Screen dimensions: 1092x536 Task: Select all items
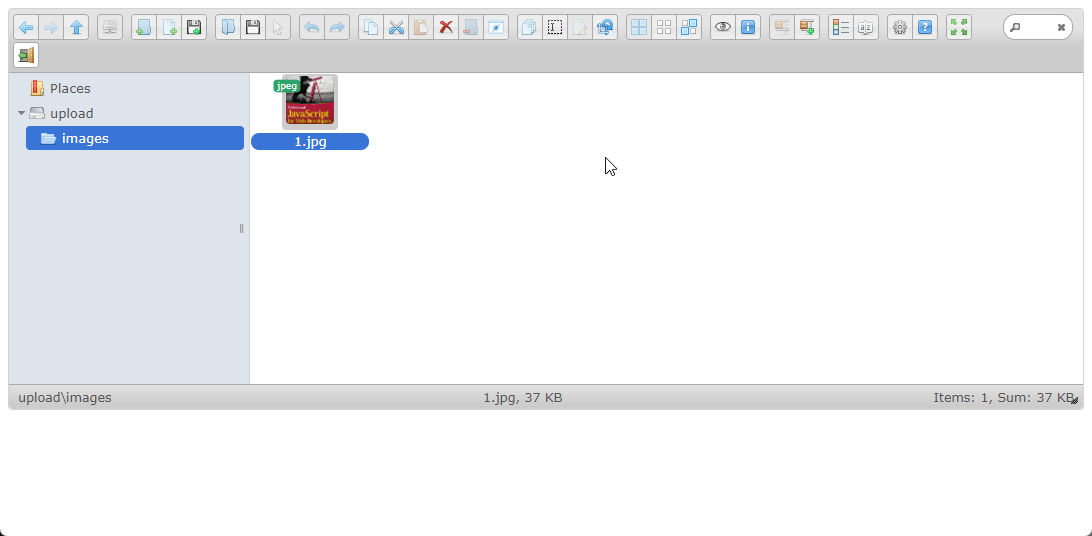639,27
